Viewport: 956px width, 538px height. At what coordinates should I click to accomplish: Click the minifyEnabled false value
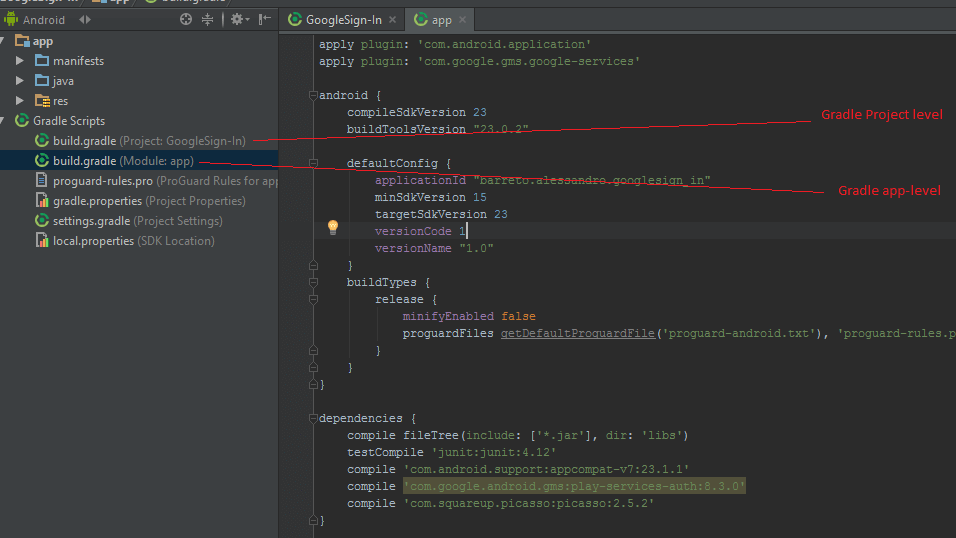point(518,317)
